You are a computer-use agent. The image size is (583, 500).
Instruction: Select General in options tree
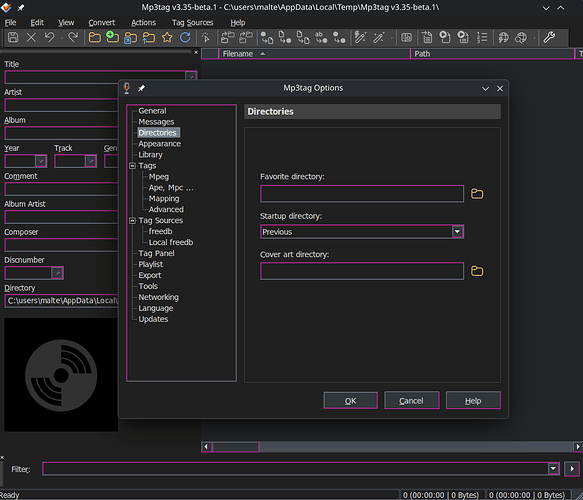tap(152, 111)
